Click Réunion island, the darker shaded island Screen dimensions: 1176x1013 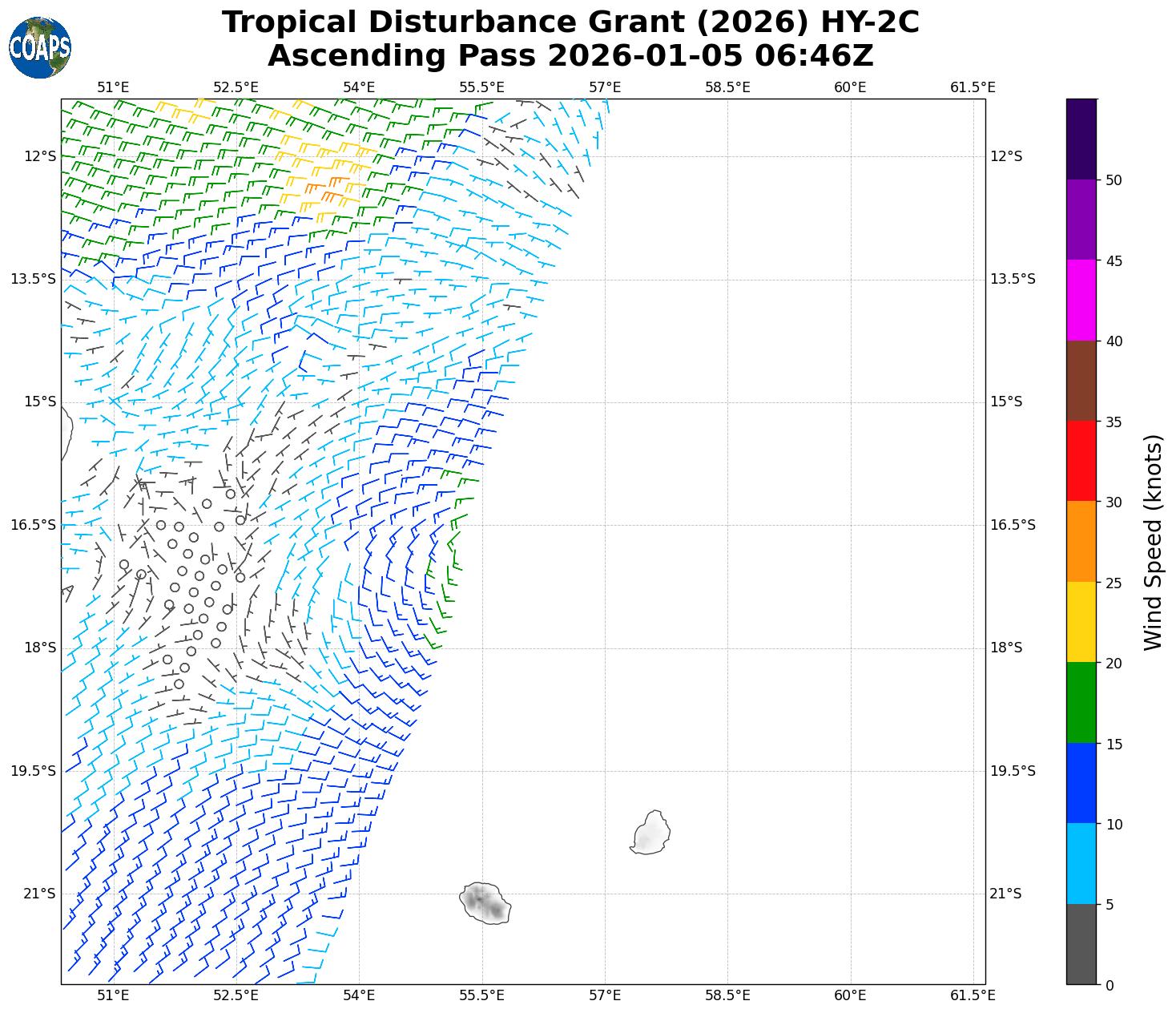click(485, 903)
